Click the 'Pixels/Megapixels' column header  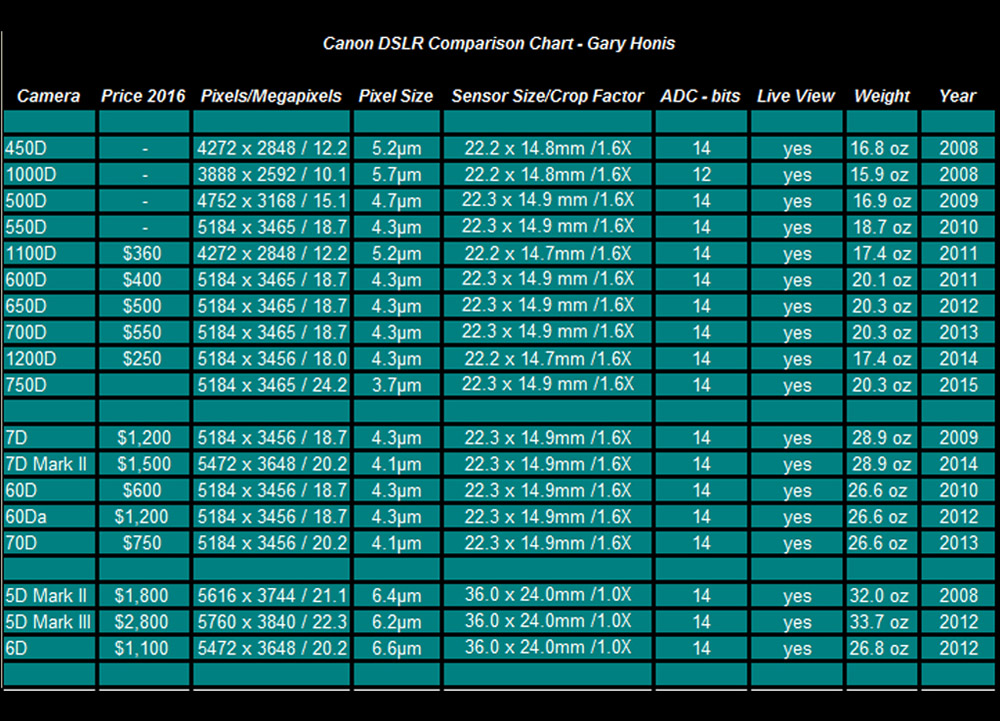click(x=271, y=96)
